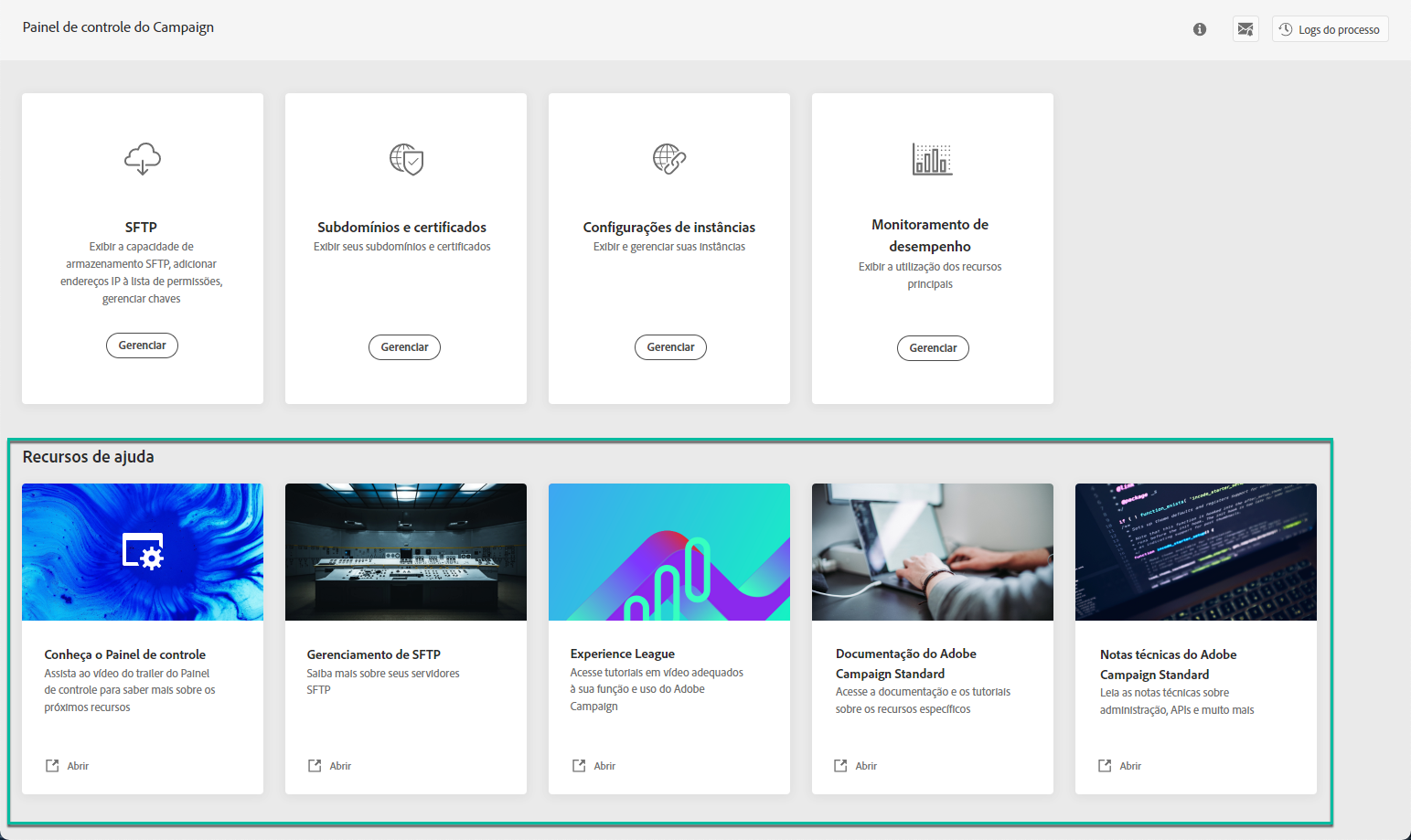Click the Documentação do Adobe Campaign Standard heading
The width and height of the screenshot is (1411, 840).
[x=906, y=664]
